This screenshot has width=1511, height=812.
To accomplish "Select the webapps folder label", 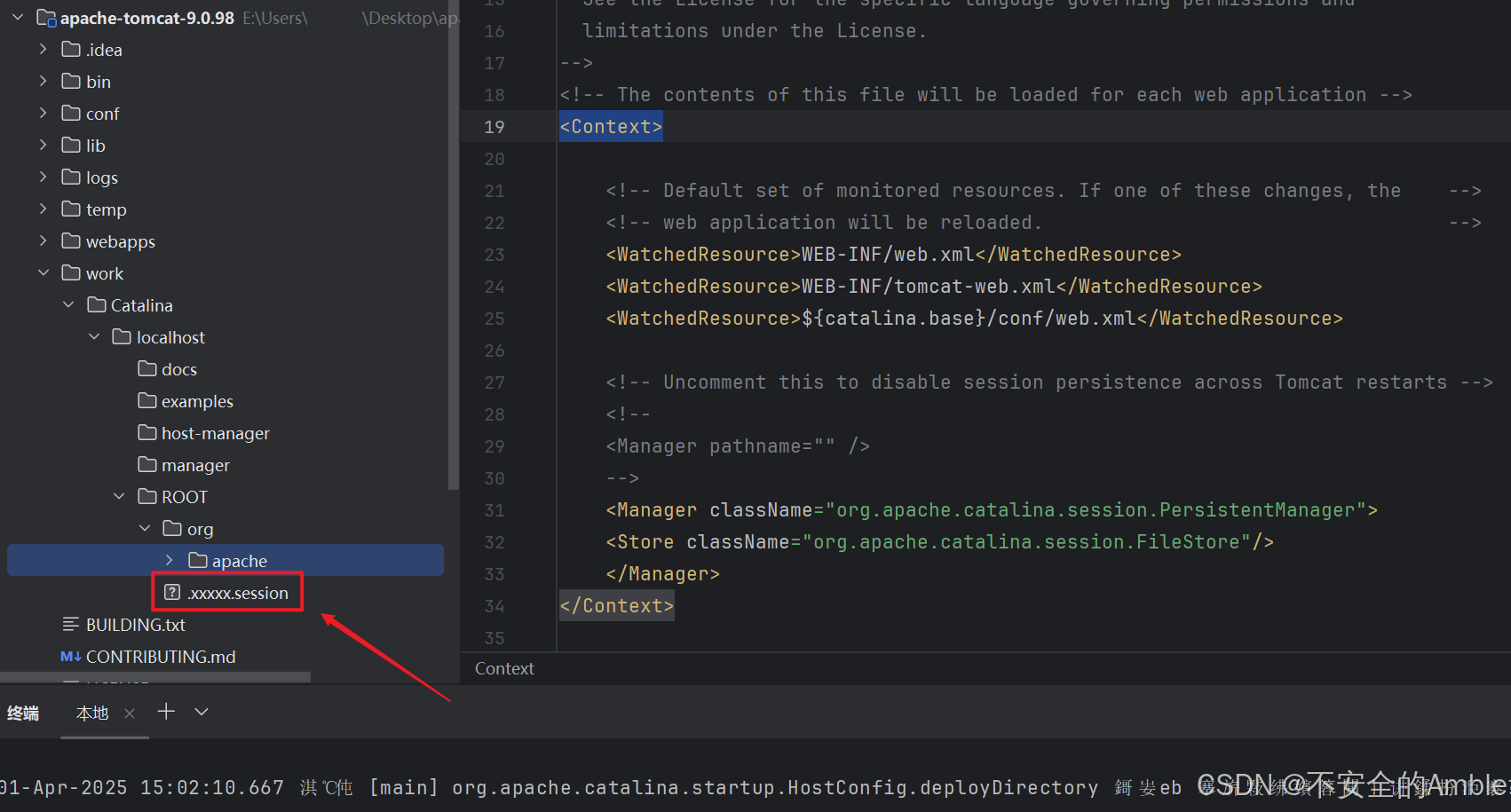I will pyautogui.click(x=121, y=241).
